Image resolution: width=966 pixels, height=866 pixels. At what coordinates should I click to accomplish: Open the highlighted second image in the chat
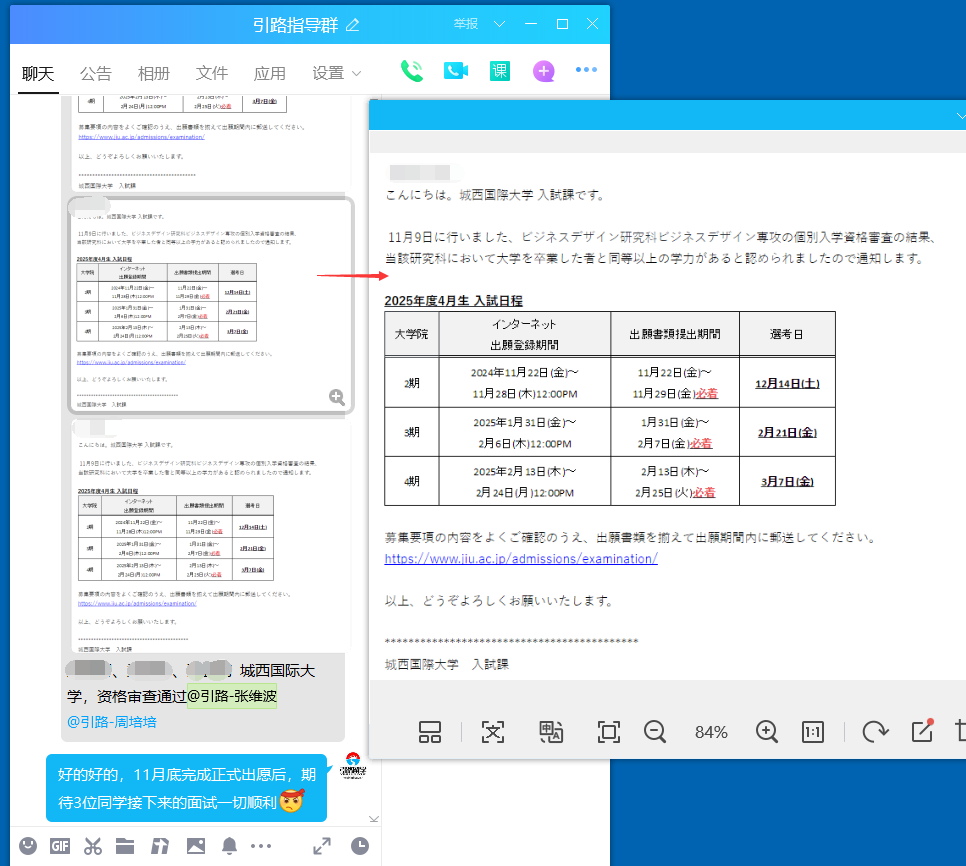coord(211,306)
